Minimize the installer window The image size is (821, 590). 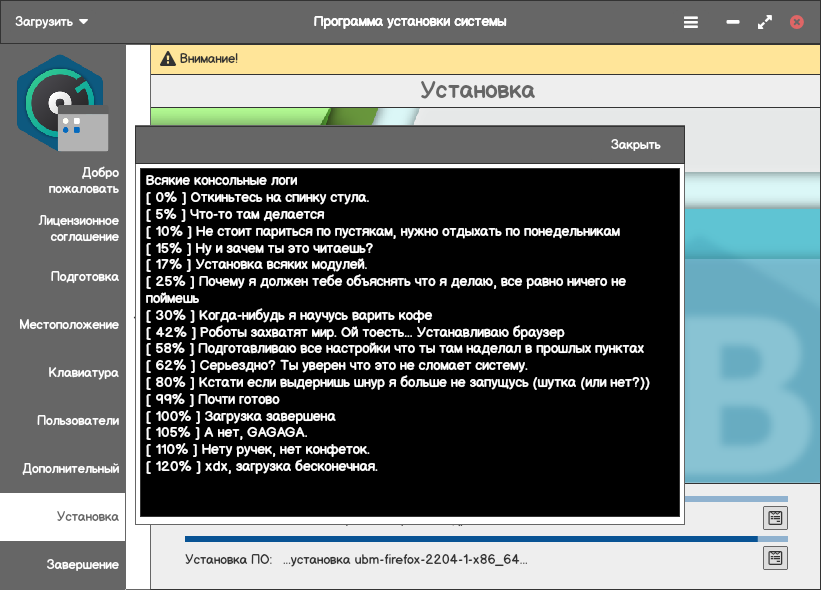(733, 22)
